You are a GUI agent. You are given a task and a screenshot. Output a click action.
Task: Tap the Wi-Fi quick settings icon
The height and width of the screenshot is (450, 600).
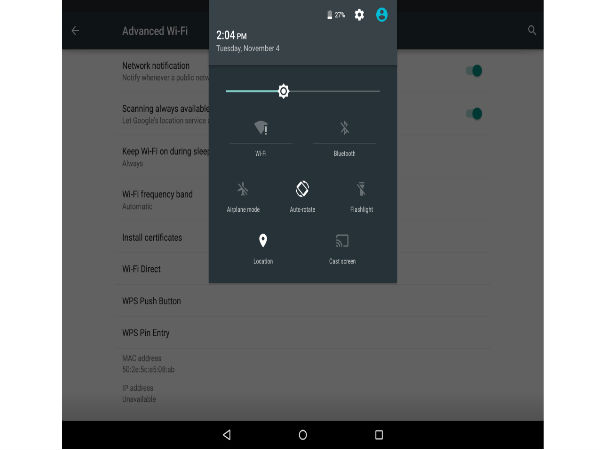click(x=261, y=128)
